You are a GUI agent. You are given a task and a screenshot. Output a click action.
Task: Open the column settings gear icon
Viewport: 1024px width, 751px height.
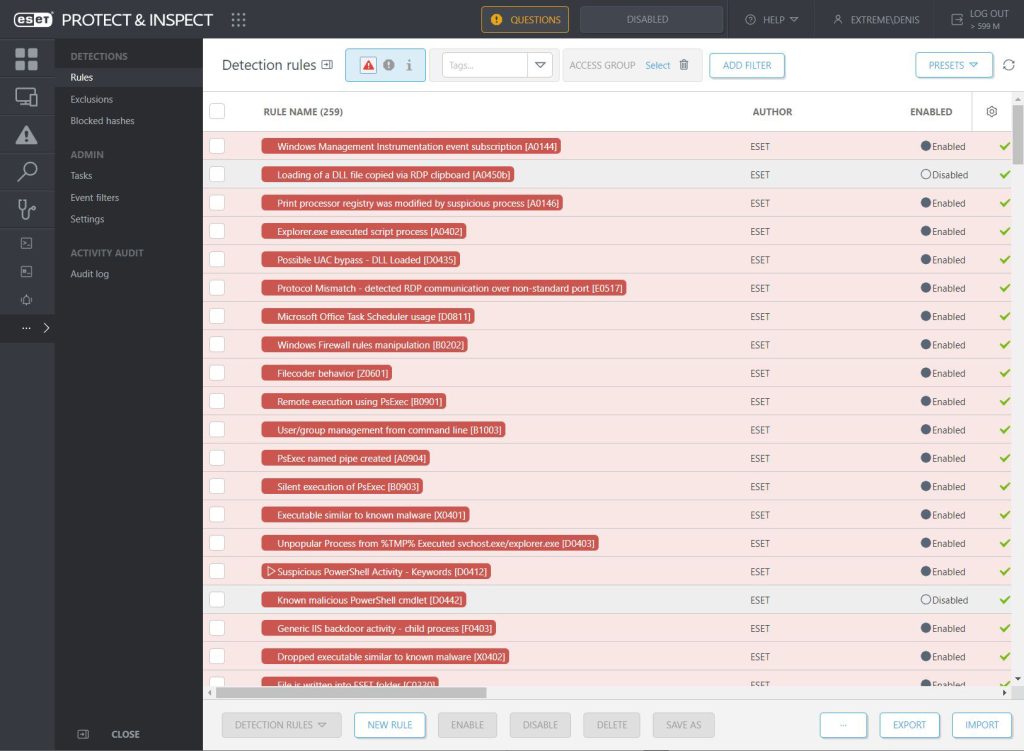click(991, 112)
